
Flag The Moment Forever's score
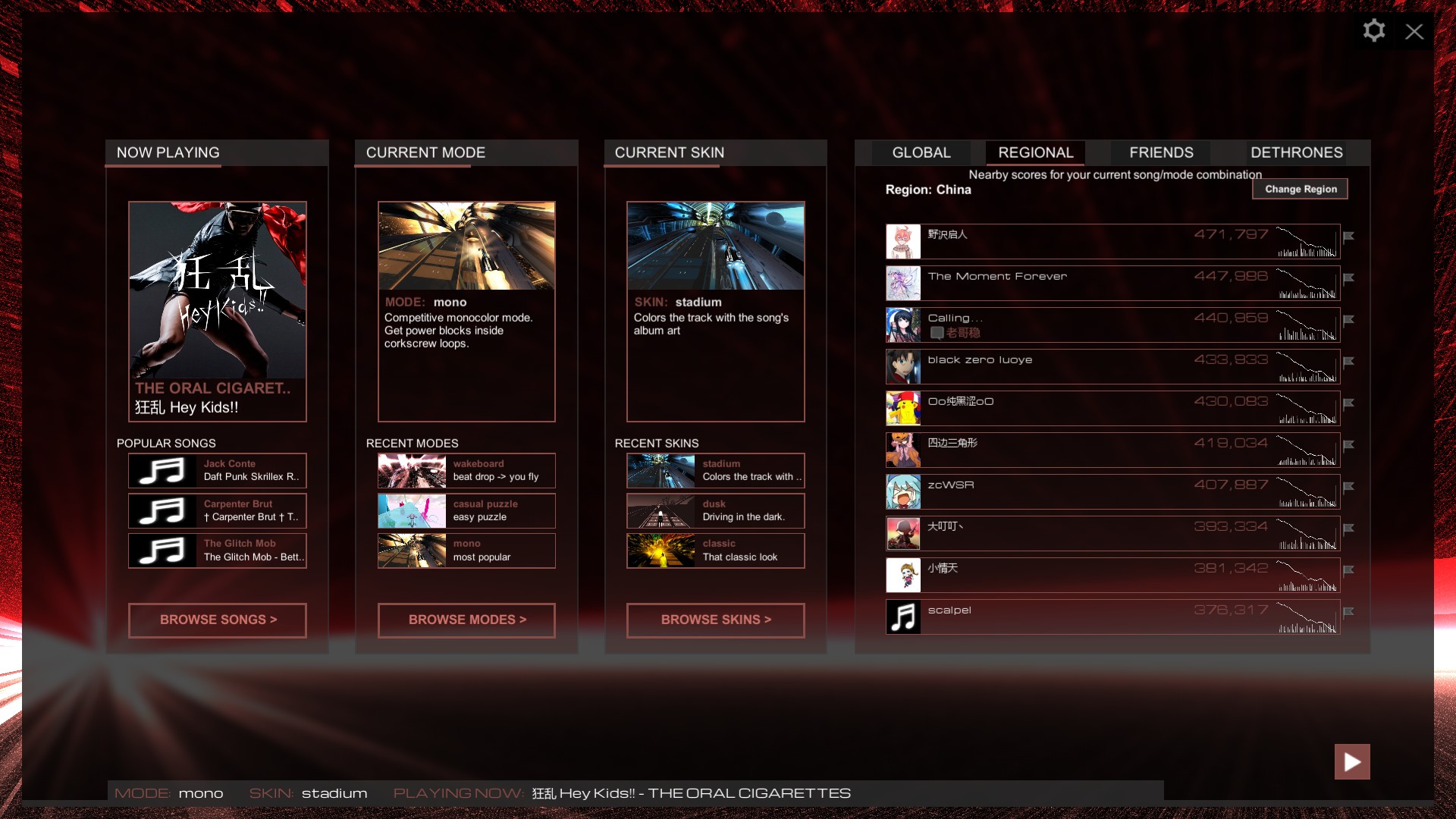coord(1349,278)
